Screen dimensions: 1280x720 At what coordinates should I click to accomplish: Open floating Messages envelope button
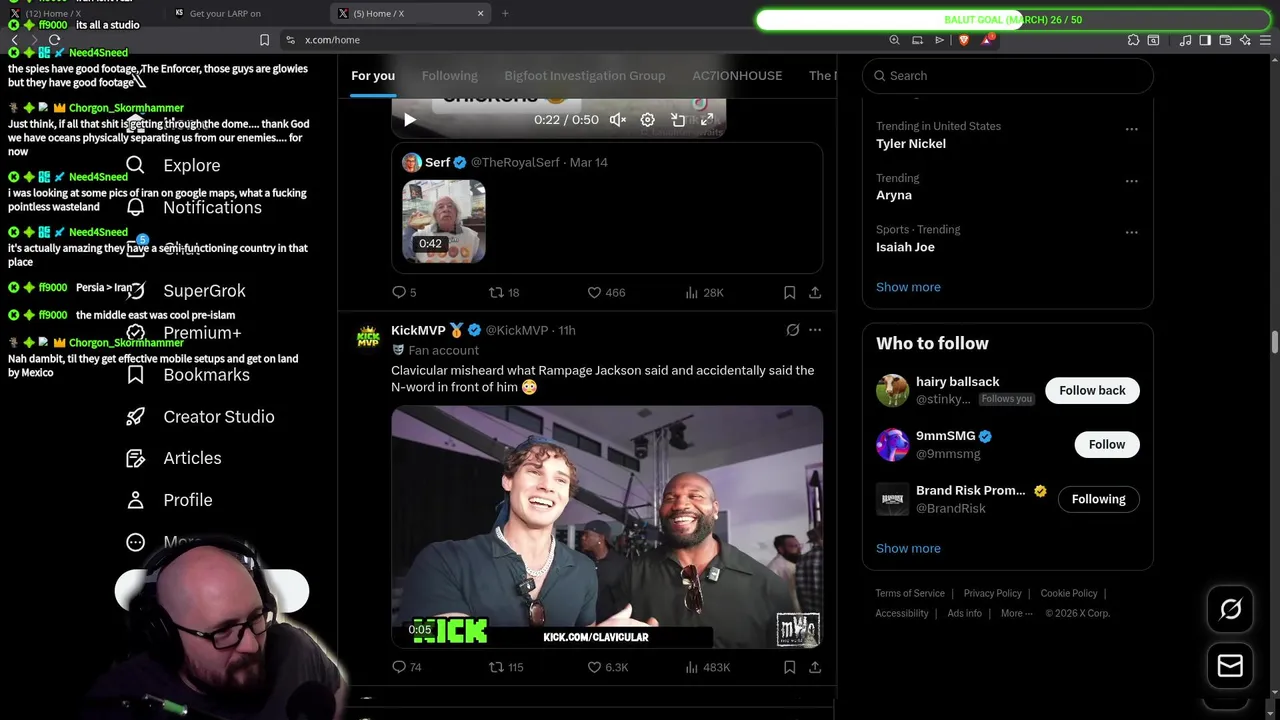click(x=1230, y=666)
